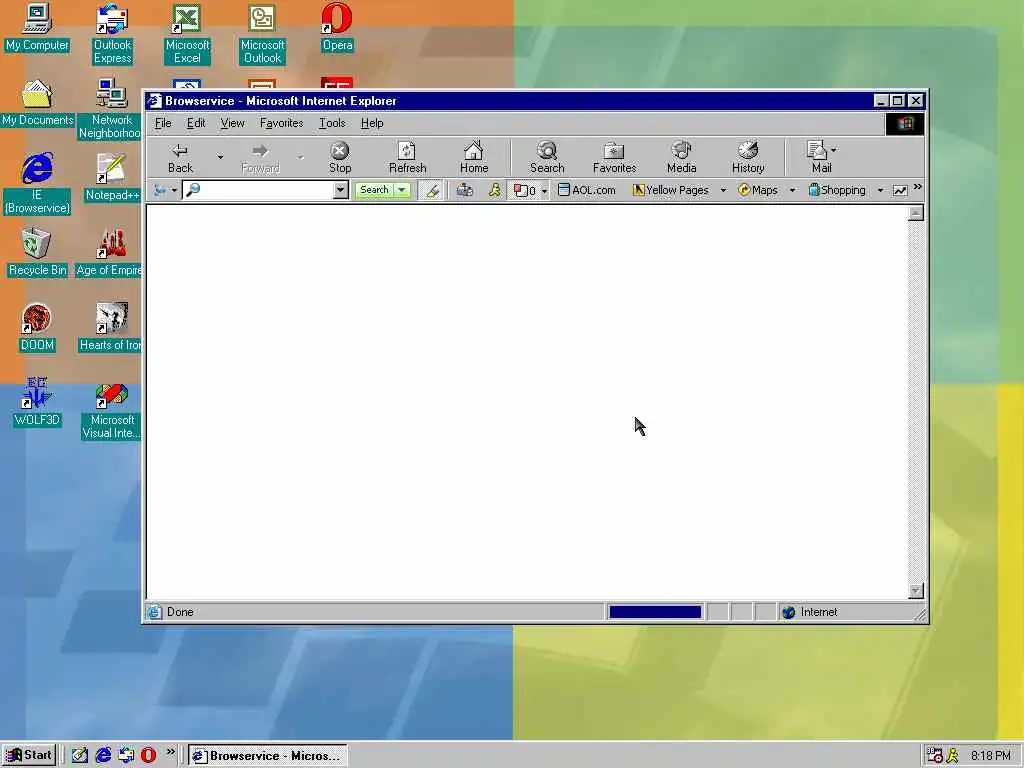This screenshot has height=768, width=1024.
Task: Select the Age of Empires desktop shortcut
Action: 109,252
